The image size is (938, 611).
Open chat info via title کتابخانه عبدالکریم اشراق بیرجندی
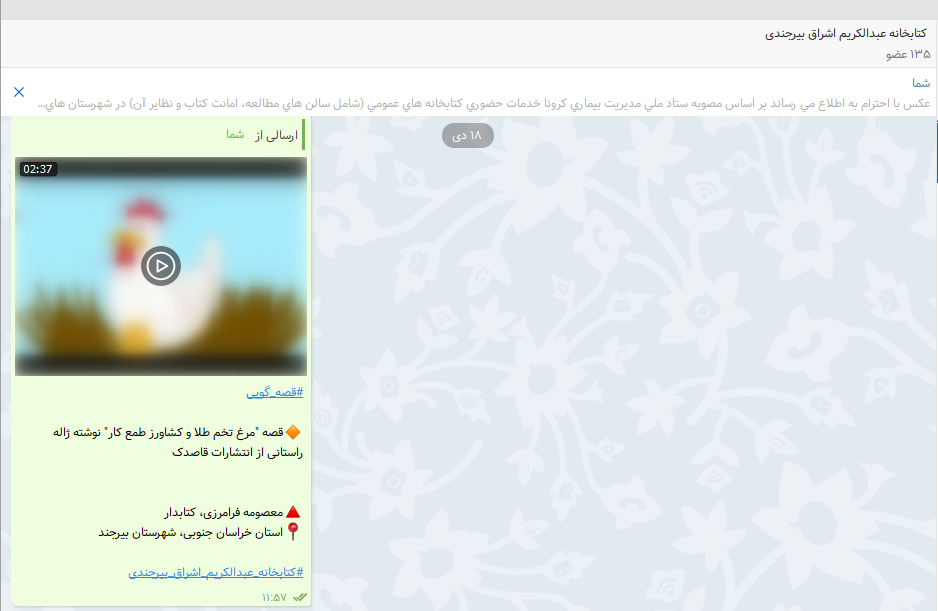coord(845,34)
